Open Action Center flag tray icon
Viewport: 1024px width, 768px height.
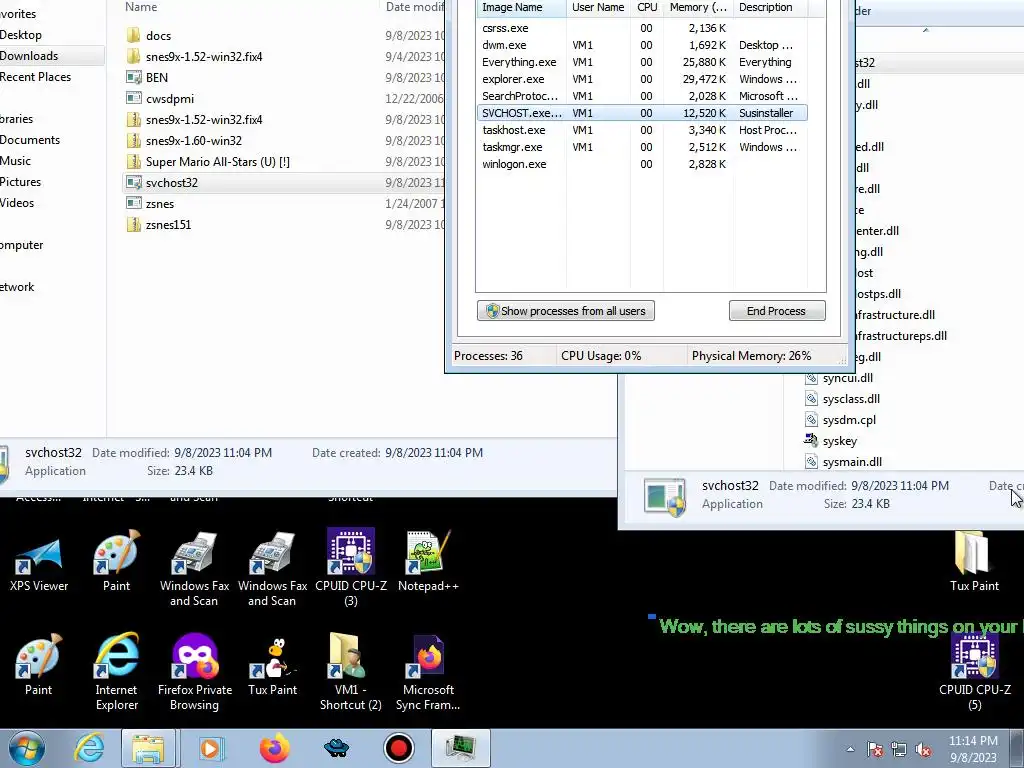click(875, 750)
